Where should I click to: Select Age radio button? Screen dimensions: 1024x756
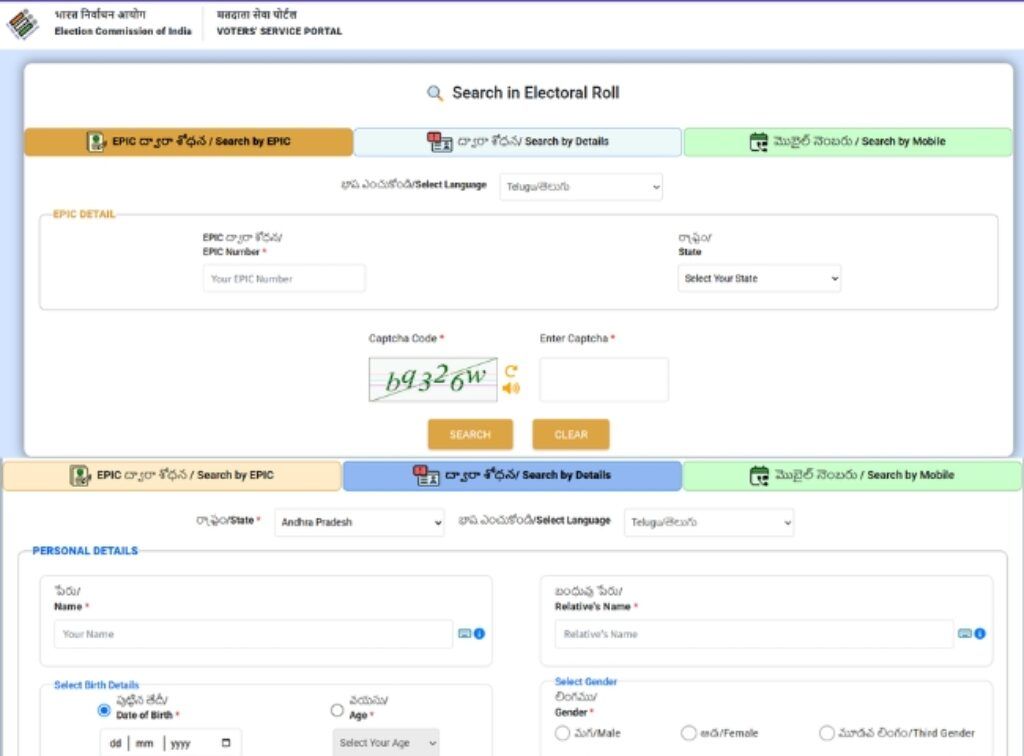coord(337,710)
